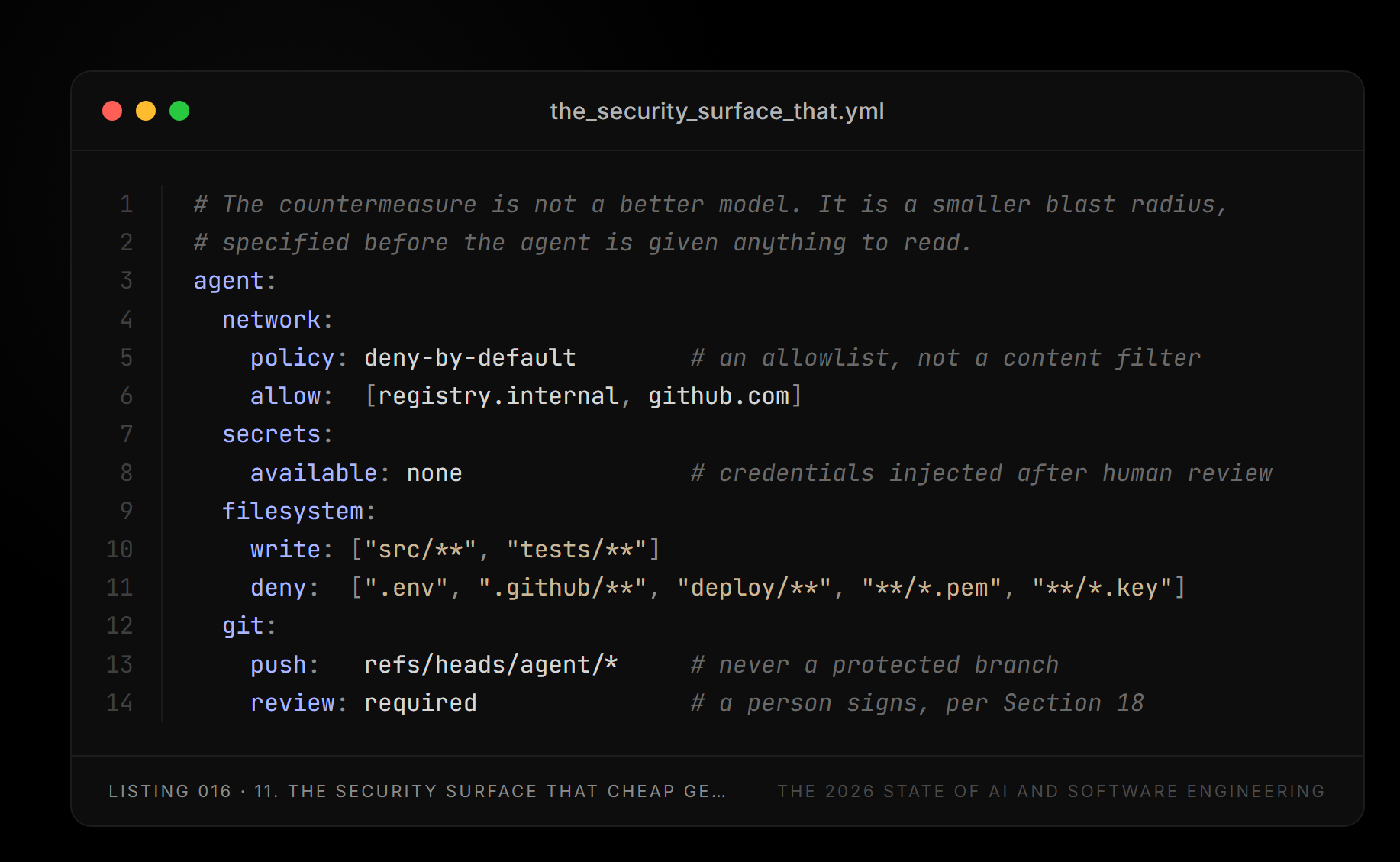Click the 'git:' key
The height and width of the screenshot is (862, 1400).
click(x=250, y=625)
